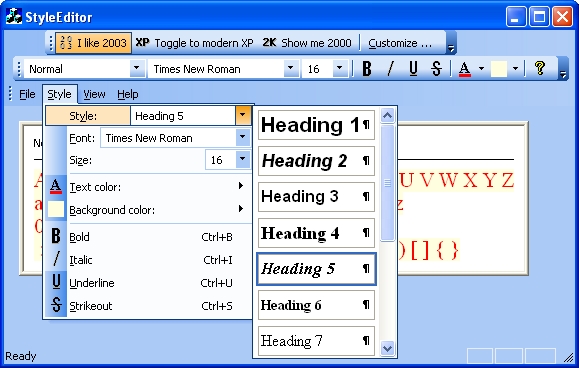The image size is (579, 368).
Task: Click the yellow question mark help icon
Action: (x=540, y=68)
